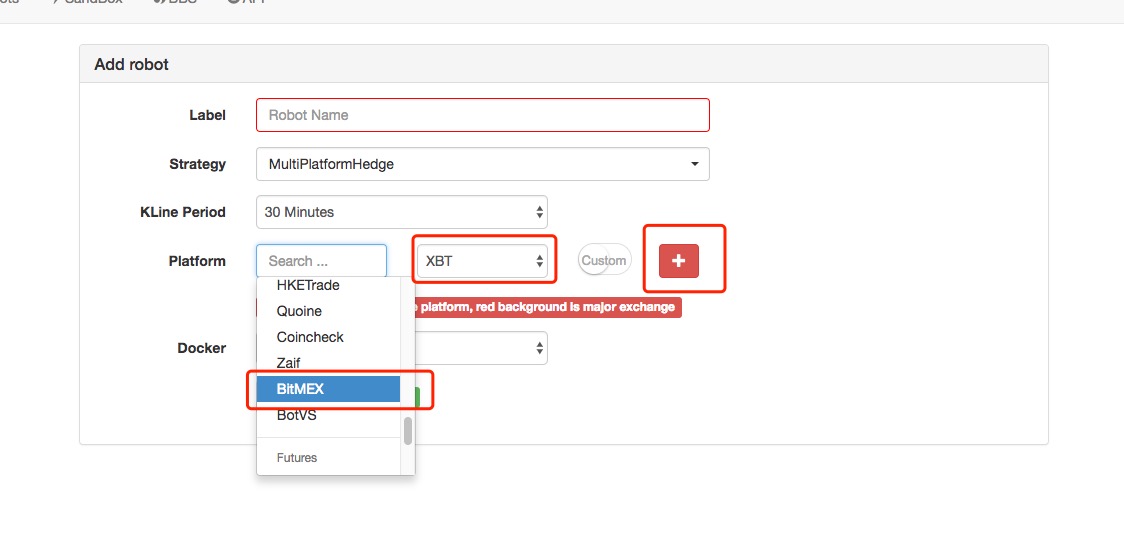Screen dimensions: 1124x543
Task: Open the Strategy MultiPlatformHedge dropdown
Action: pos(482,164)
